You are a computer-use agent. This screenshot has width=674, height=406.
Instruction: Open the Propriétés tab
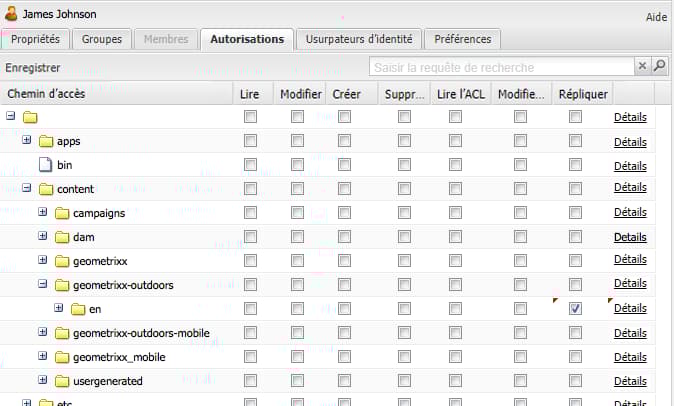point(35,40)
